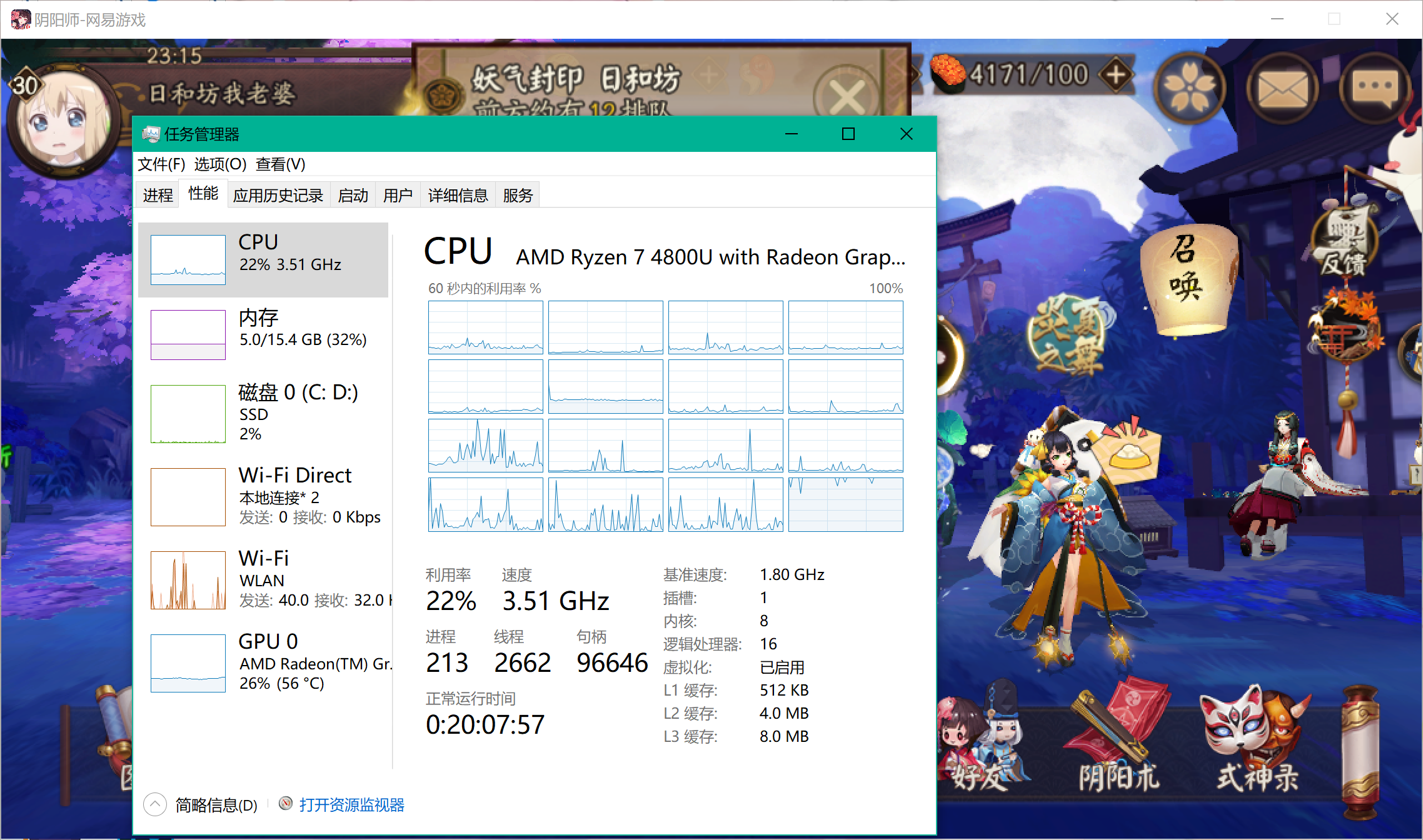
Task: Select the 磁盘 0 (C: D:) item
Action: coord(263,412)
